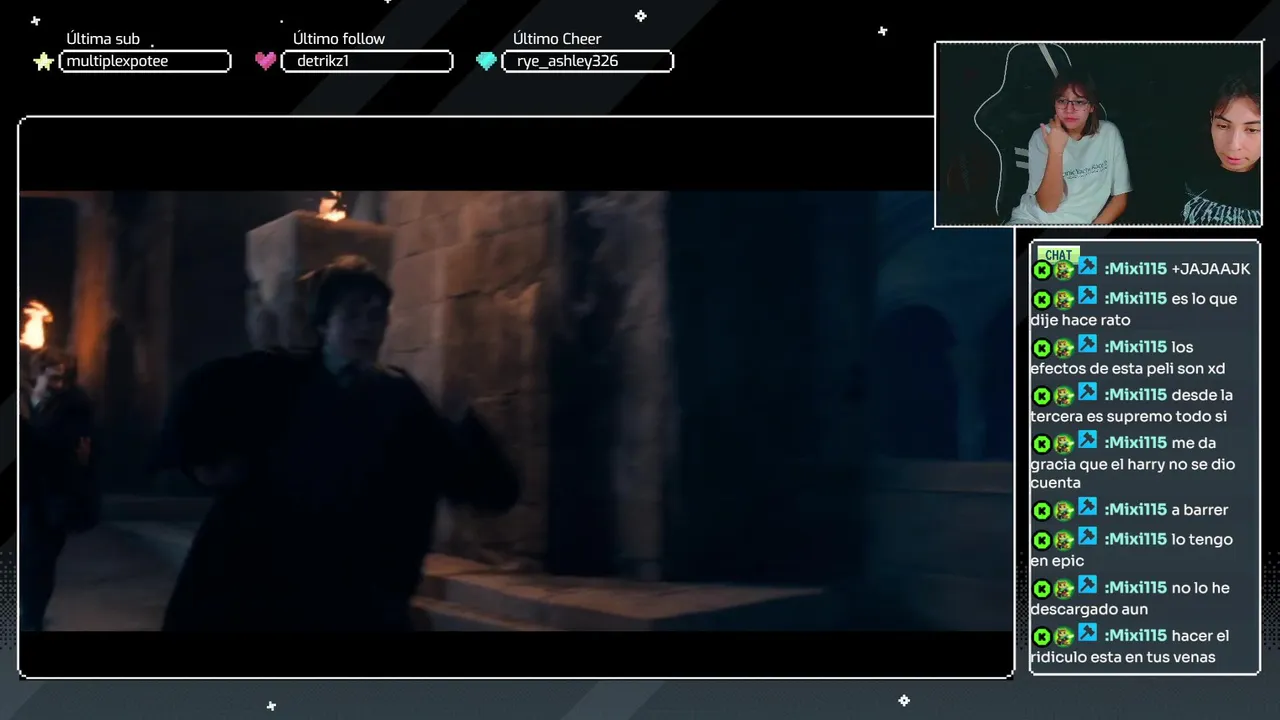
Task: Click green X badge on 'es lo que' message
Action: point(1042,299)
